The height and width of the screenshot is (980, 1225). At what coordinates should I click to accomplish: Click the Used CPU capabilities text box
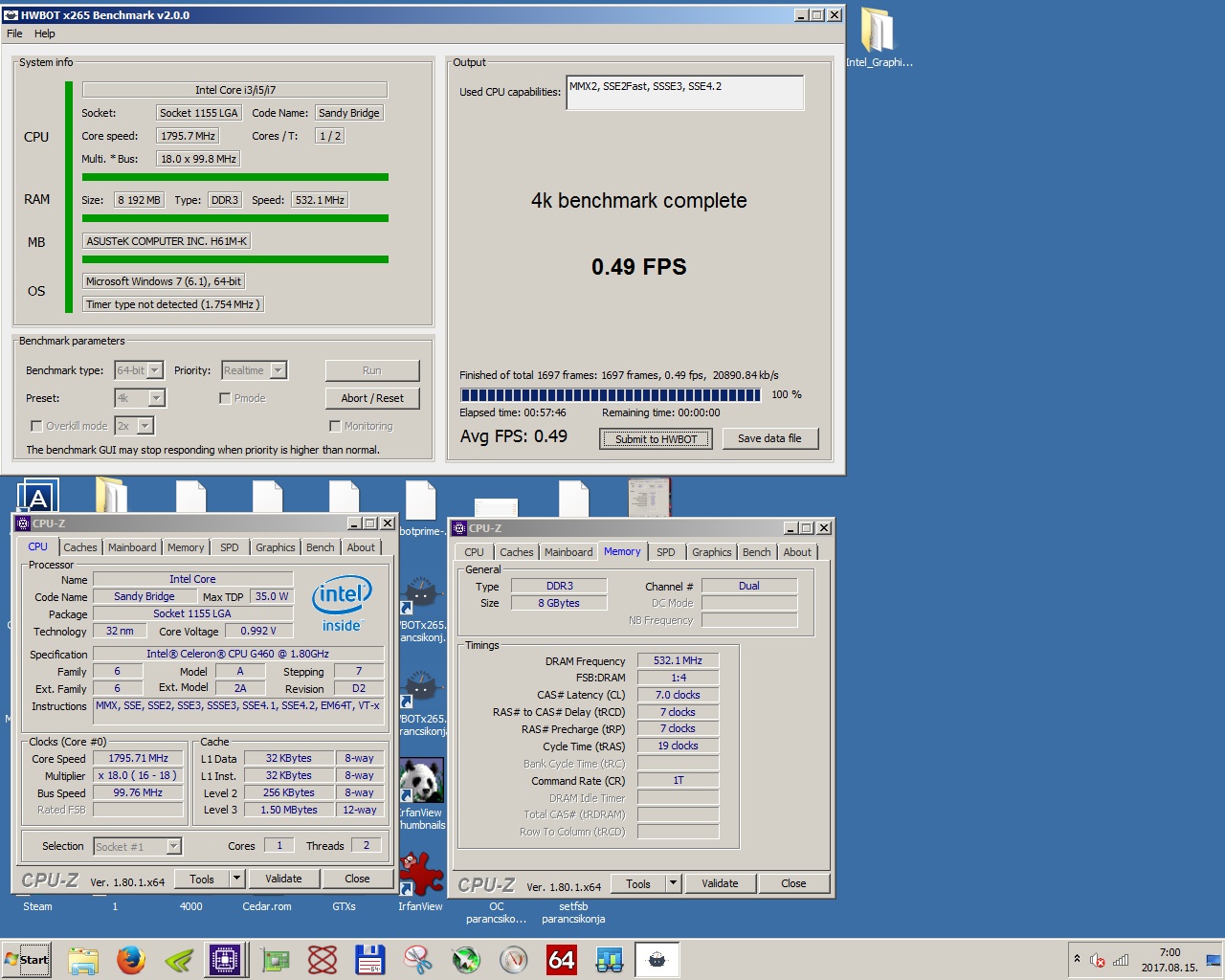685,93
